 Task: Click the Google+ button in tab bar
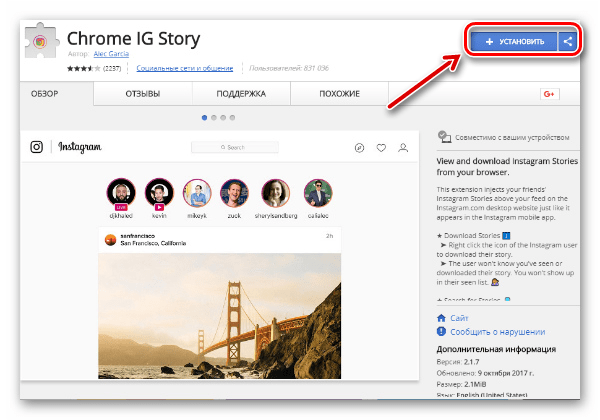tap(549, 94)
